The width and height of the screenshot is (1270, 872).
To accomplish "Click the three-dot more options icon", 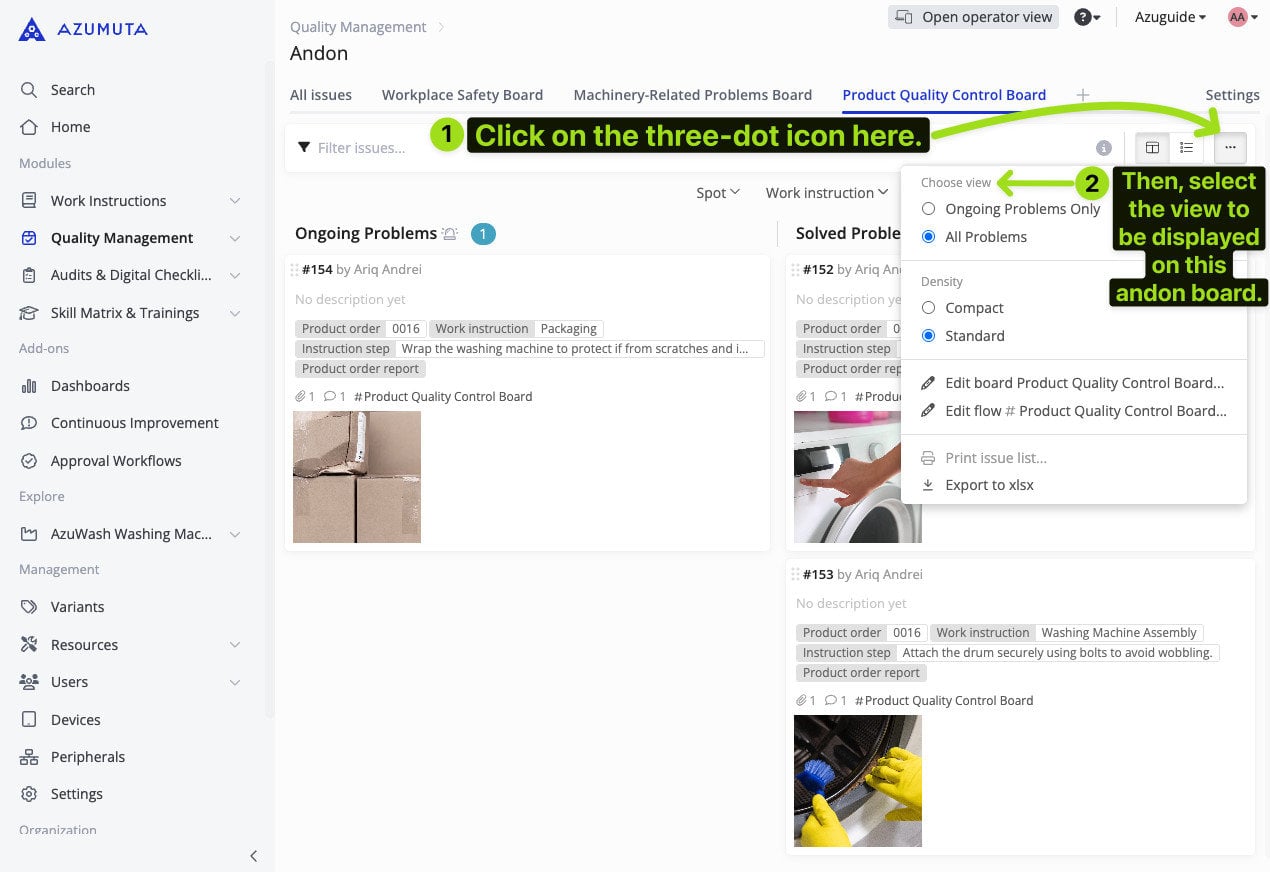I will point(1230,148).
